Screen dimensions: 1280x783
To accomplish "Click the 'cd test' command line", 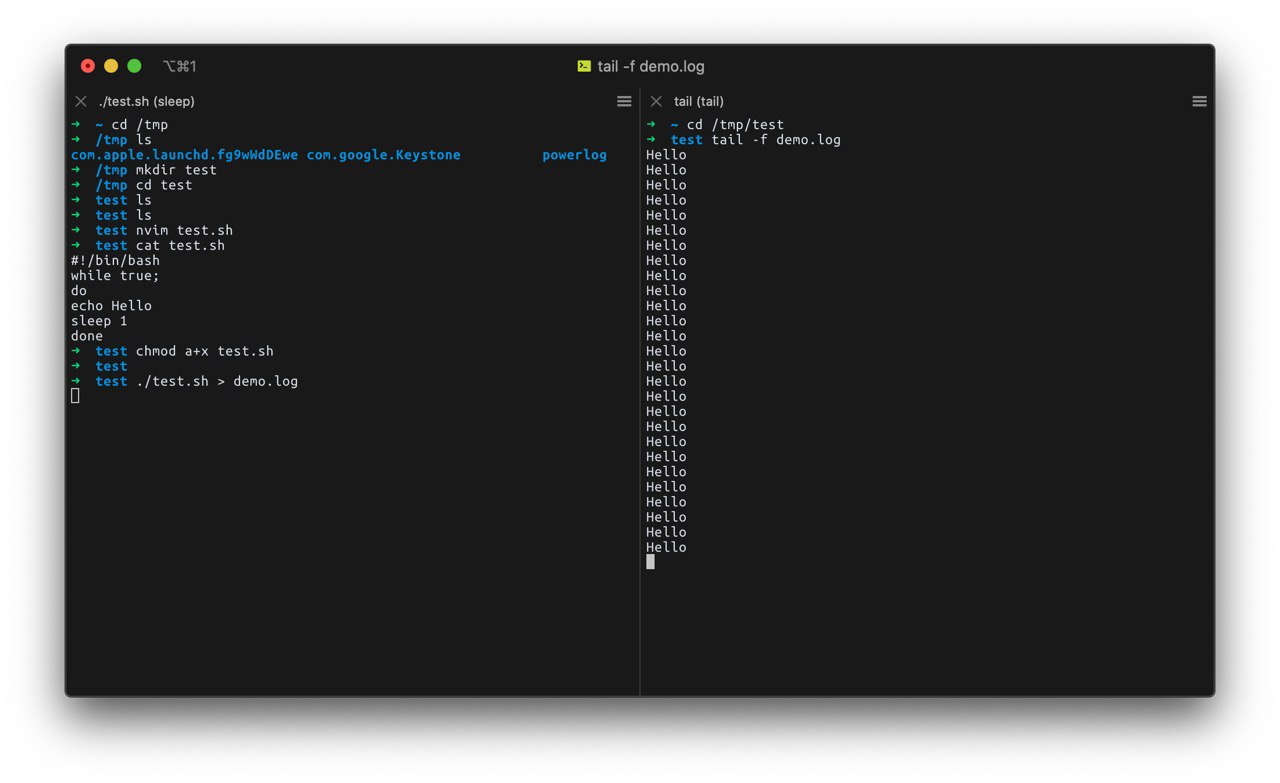I will coord(164,185).
